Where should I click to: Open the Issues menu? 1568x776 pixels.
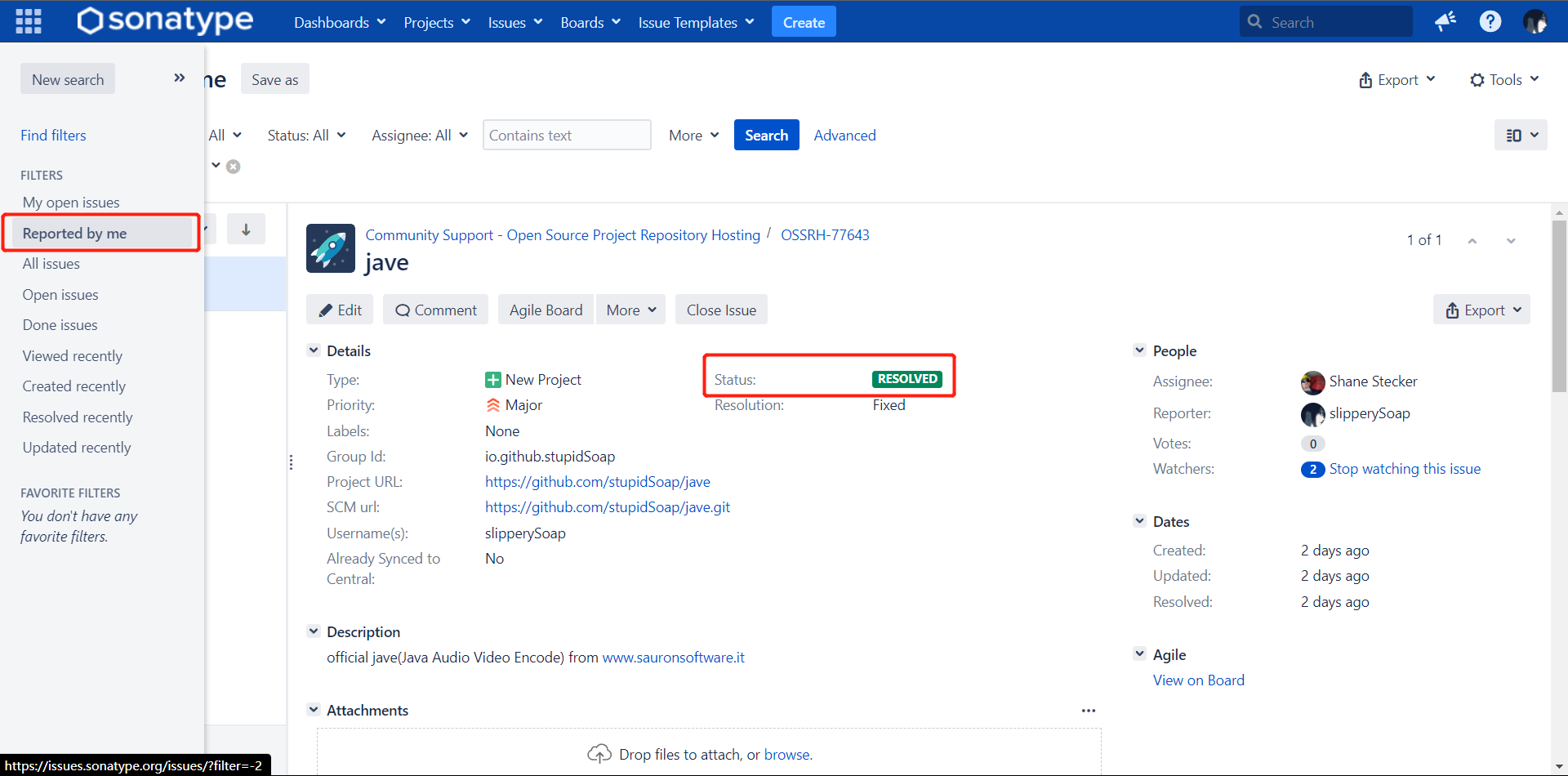click(515, 22)
